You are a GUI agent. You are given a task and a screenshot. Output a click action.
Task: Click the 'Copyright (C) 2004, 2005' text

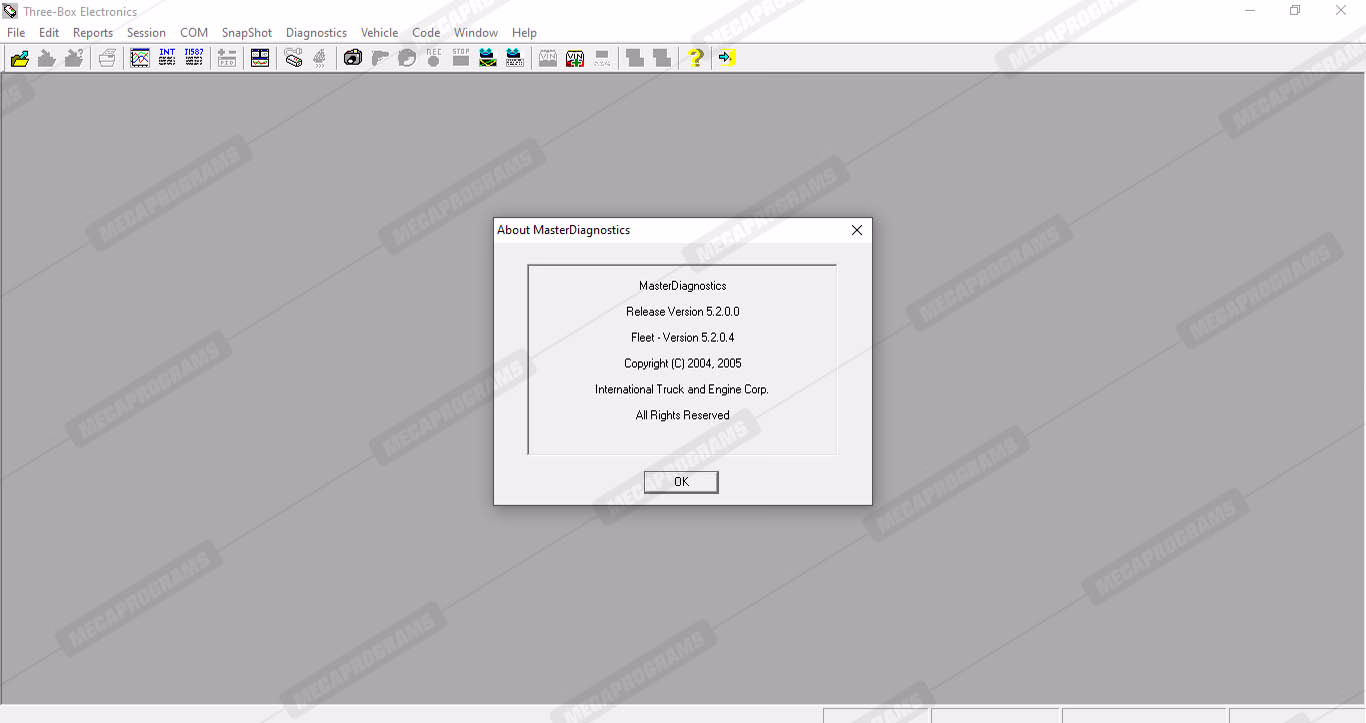(x=683, y=364)
